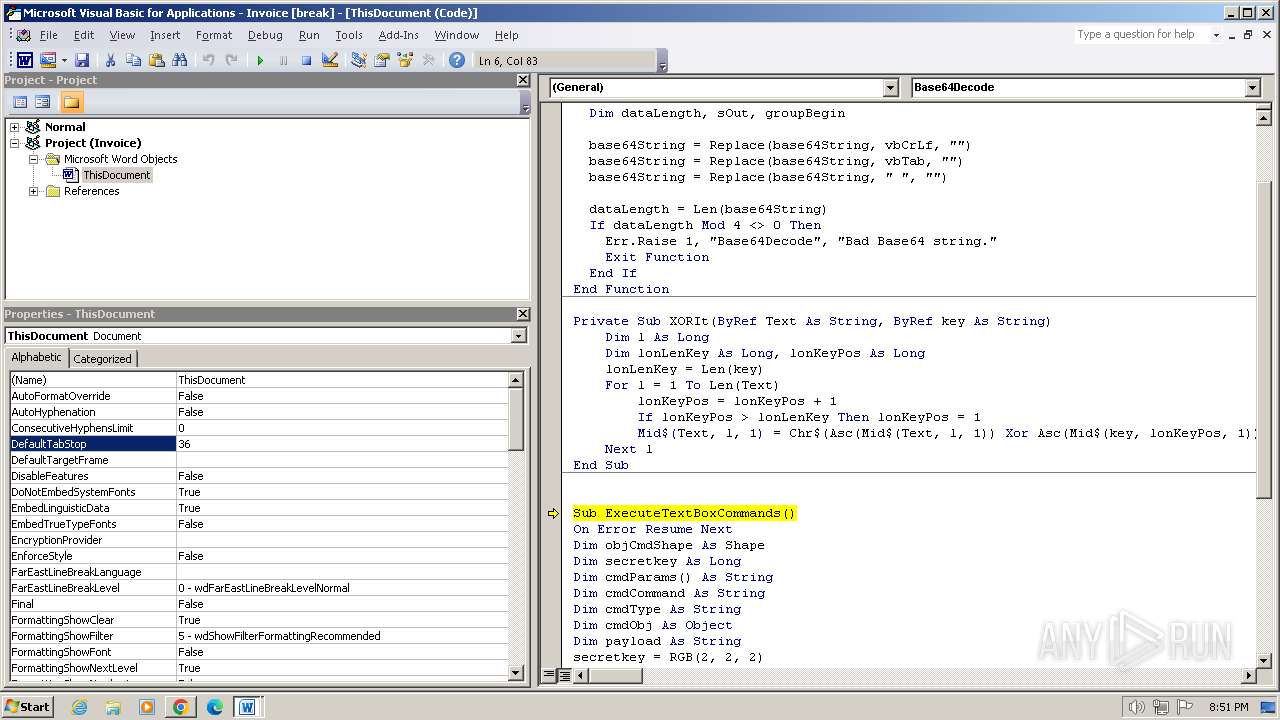This screenshot has width=1280, height=720.
Task: Click View Code icon in Project panel
Action: click(x=19, y=102)
